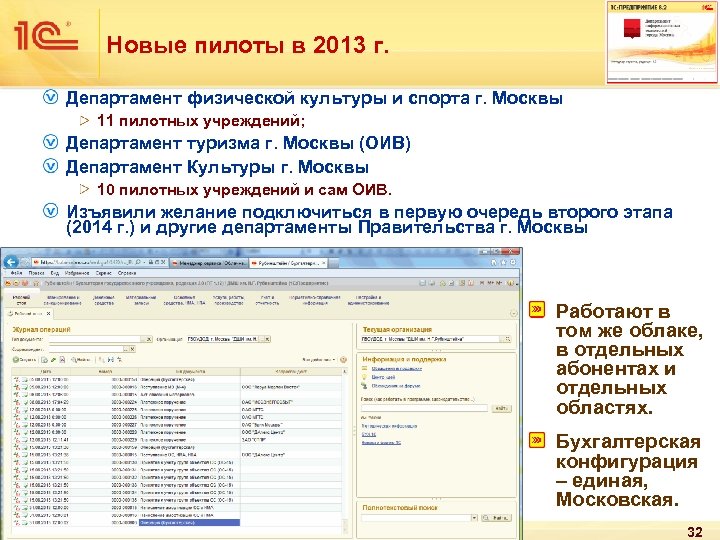Click the organization filter field in journal
This screenshot has width=720, height=540.
(223, 339)
